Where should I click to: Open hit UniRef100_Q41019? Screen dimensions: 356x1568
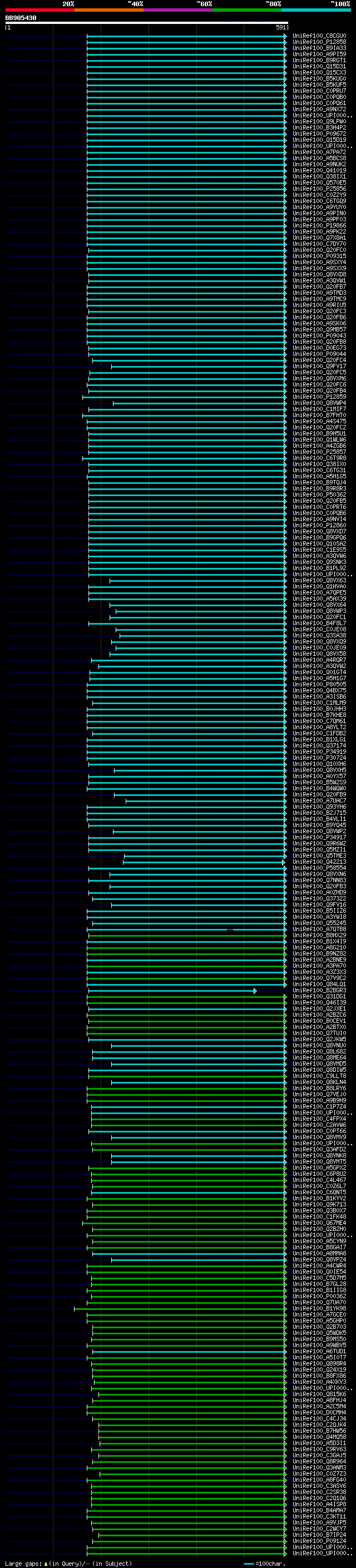(319, 170)
